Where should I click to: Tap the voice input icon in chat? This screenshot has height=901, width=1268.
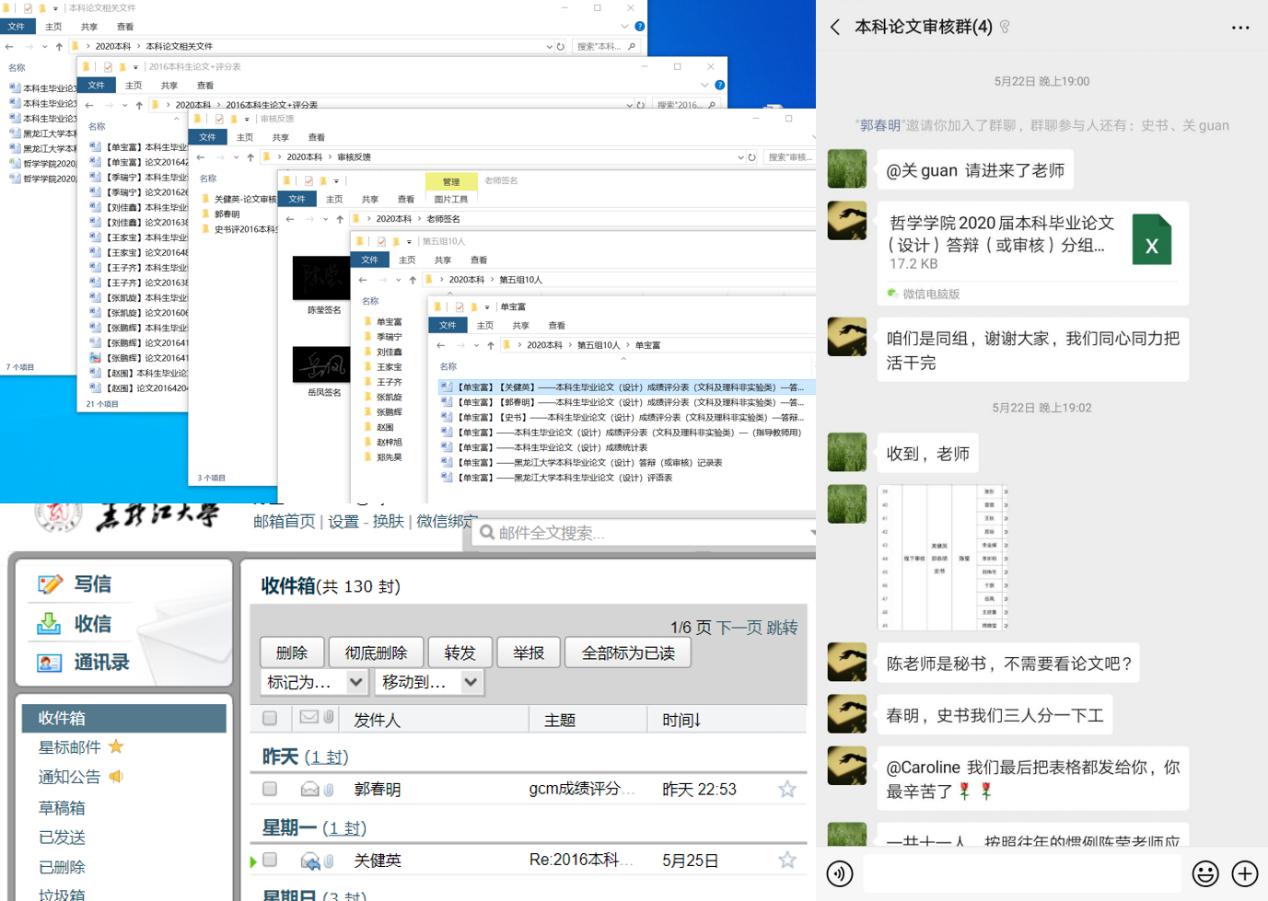840,874
